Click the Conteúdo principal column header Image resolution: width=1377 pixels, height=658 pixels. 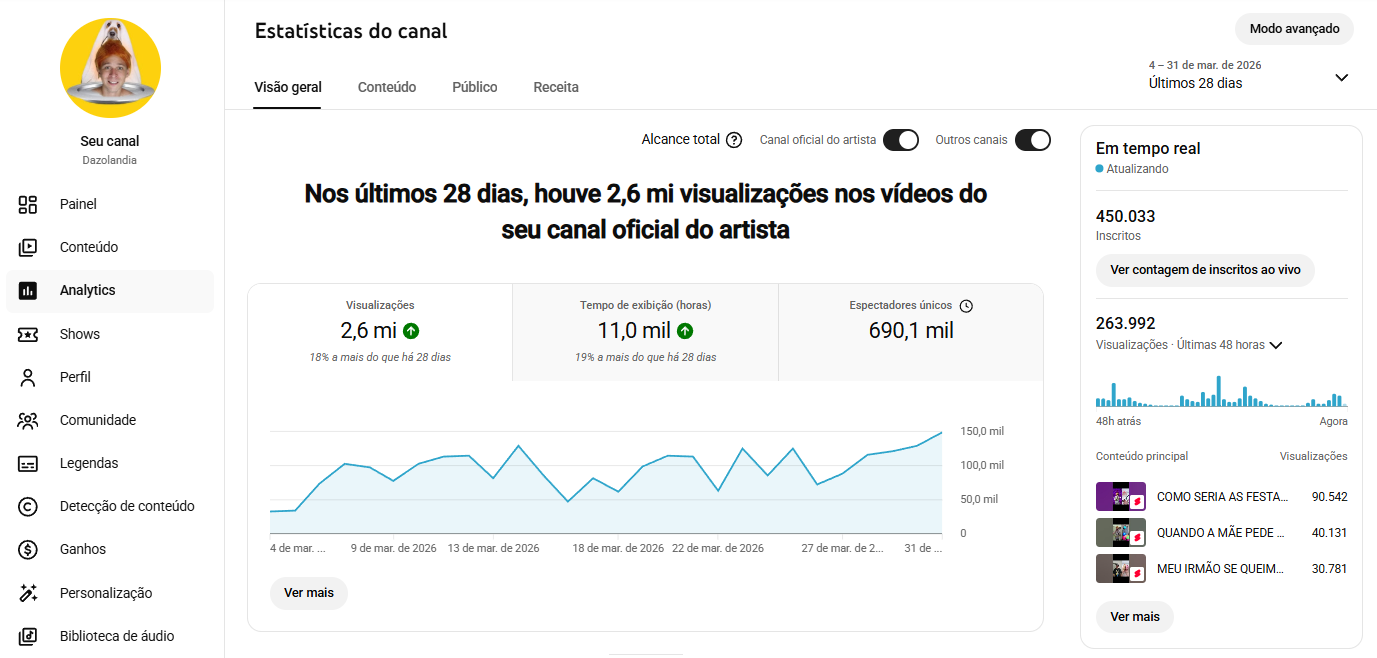[x=1142, y=456]
